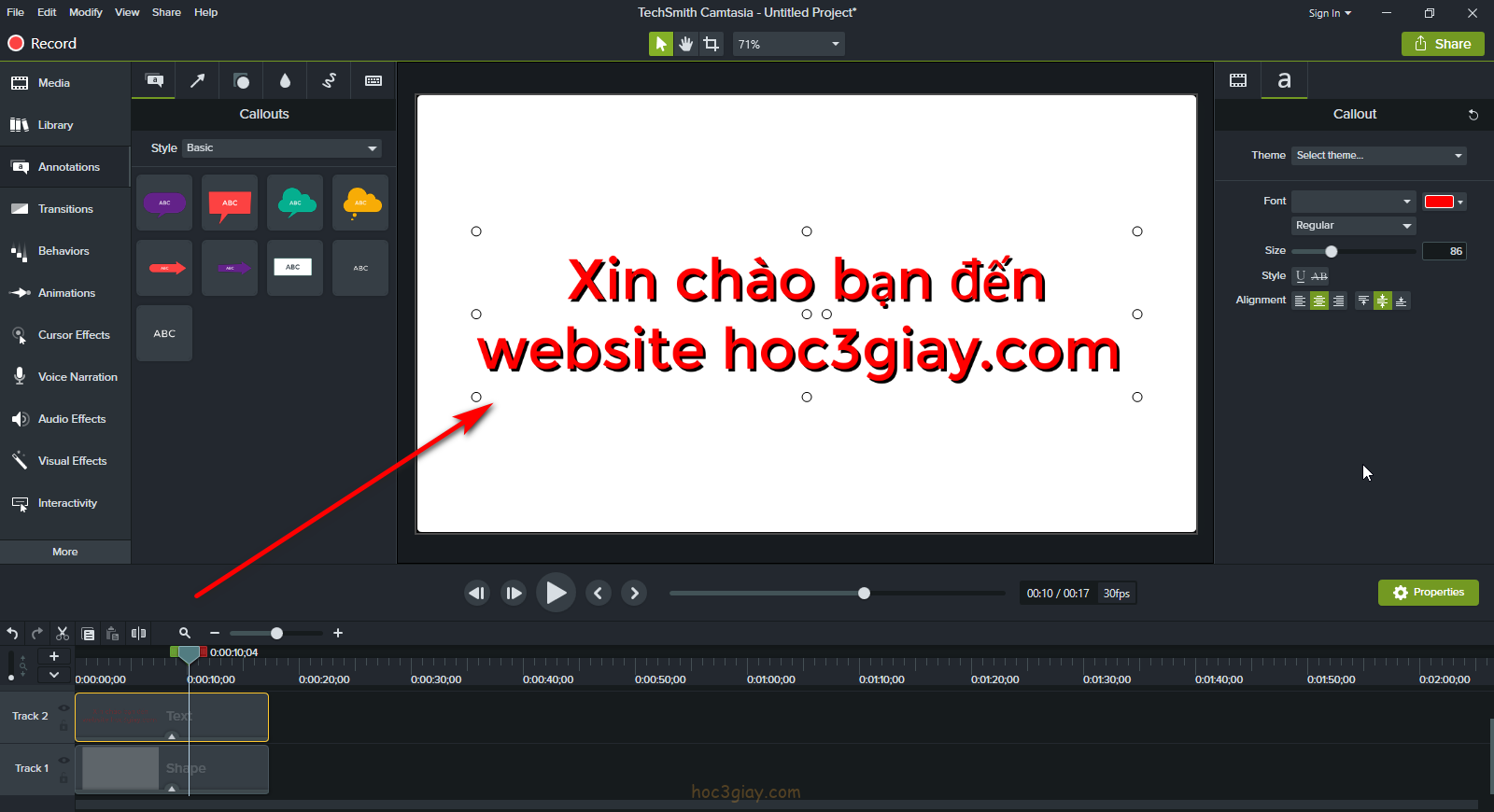
Task: Activate the Select (pointer) canvas tool
Action: [661, 44]
